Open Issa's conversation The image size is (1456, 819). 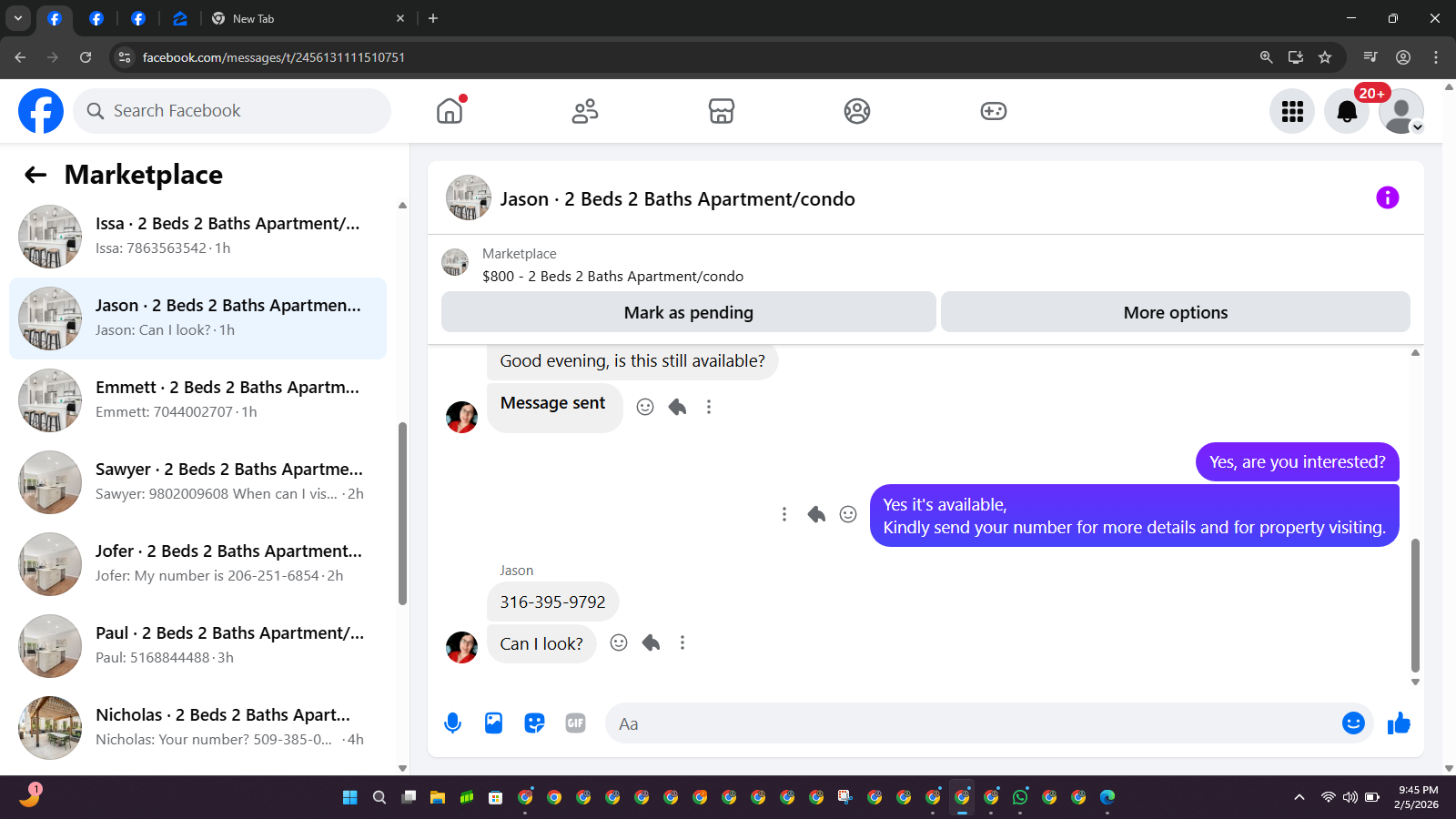click(197, 237)
